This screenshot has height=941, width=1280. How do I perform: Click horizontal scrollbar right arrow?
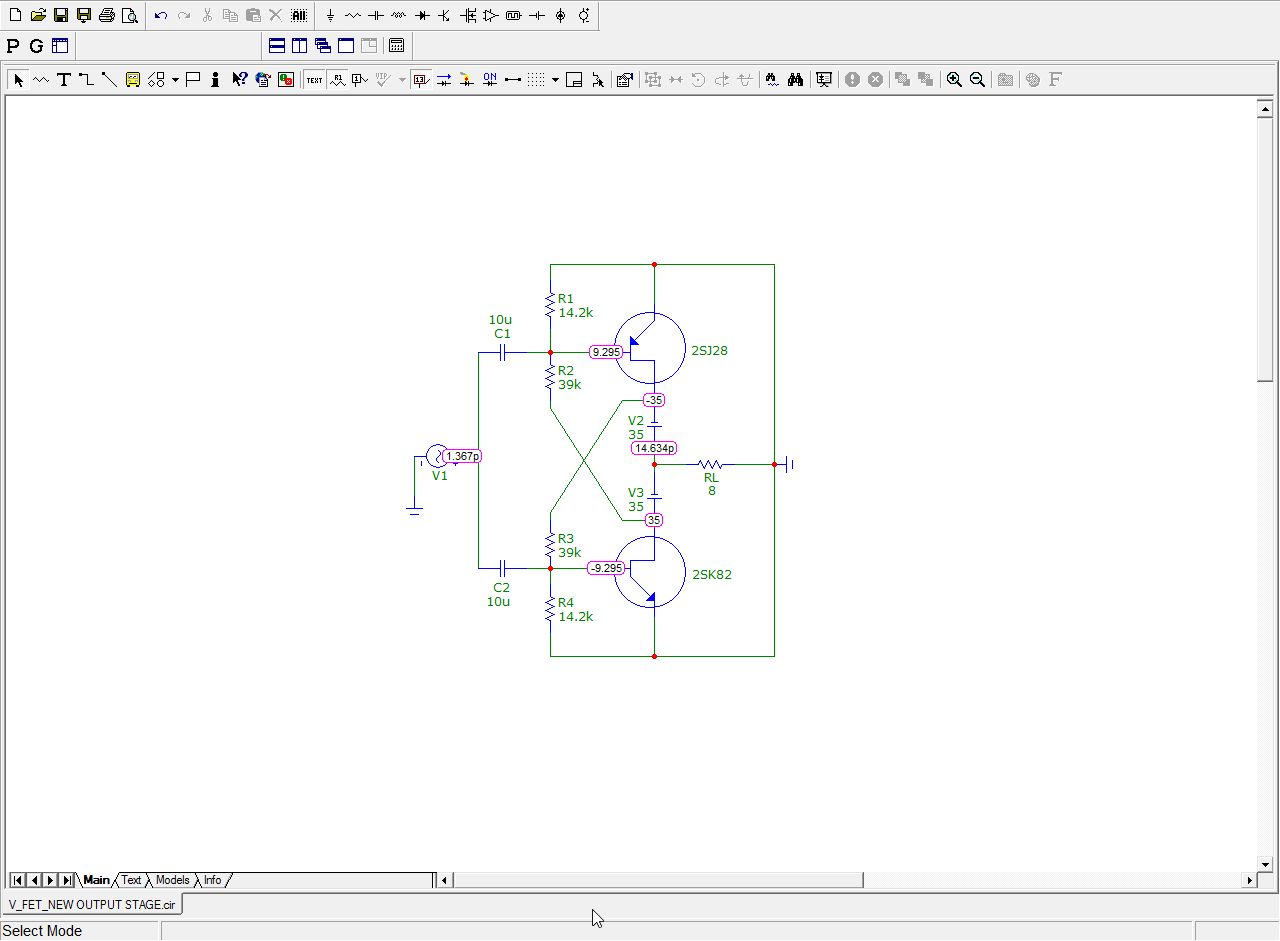click(x=1249, y=880)
